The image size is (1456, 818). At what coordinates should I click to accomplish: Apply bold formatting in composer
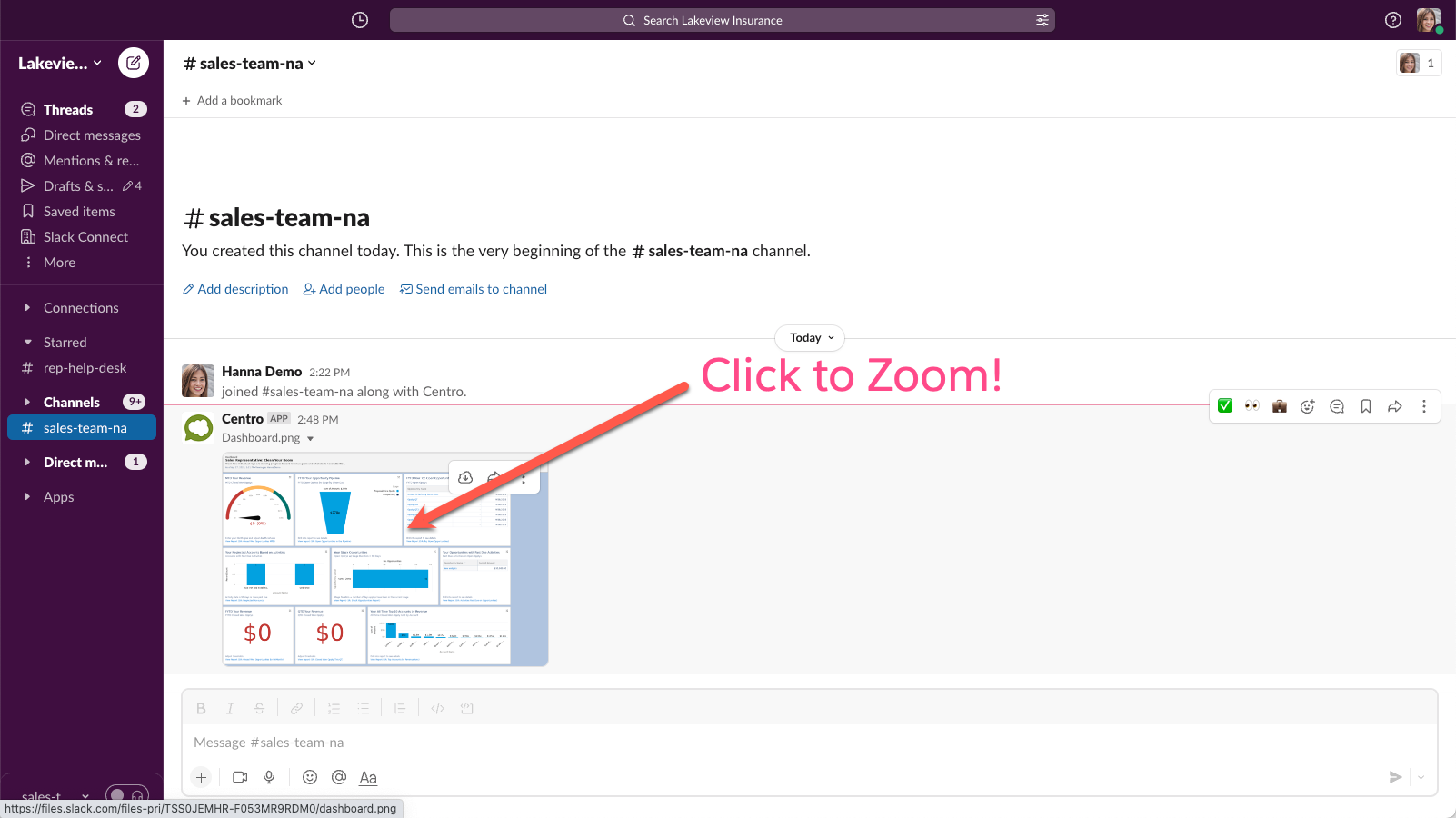[x=201, y=709]
